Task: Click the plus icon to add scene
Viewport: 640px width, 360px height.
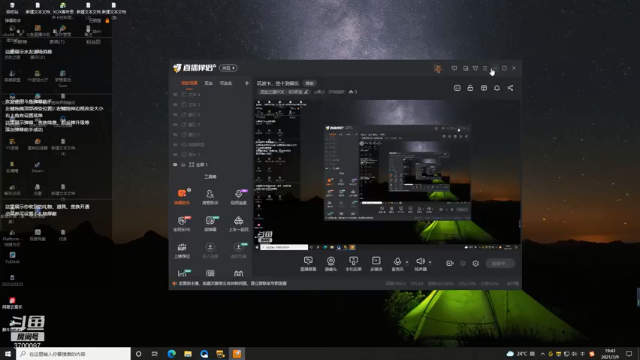Action: tap(247, 83)
